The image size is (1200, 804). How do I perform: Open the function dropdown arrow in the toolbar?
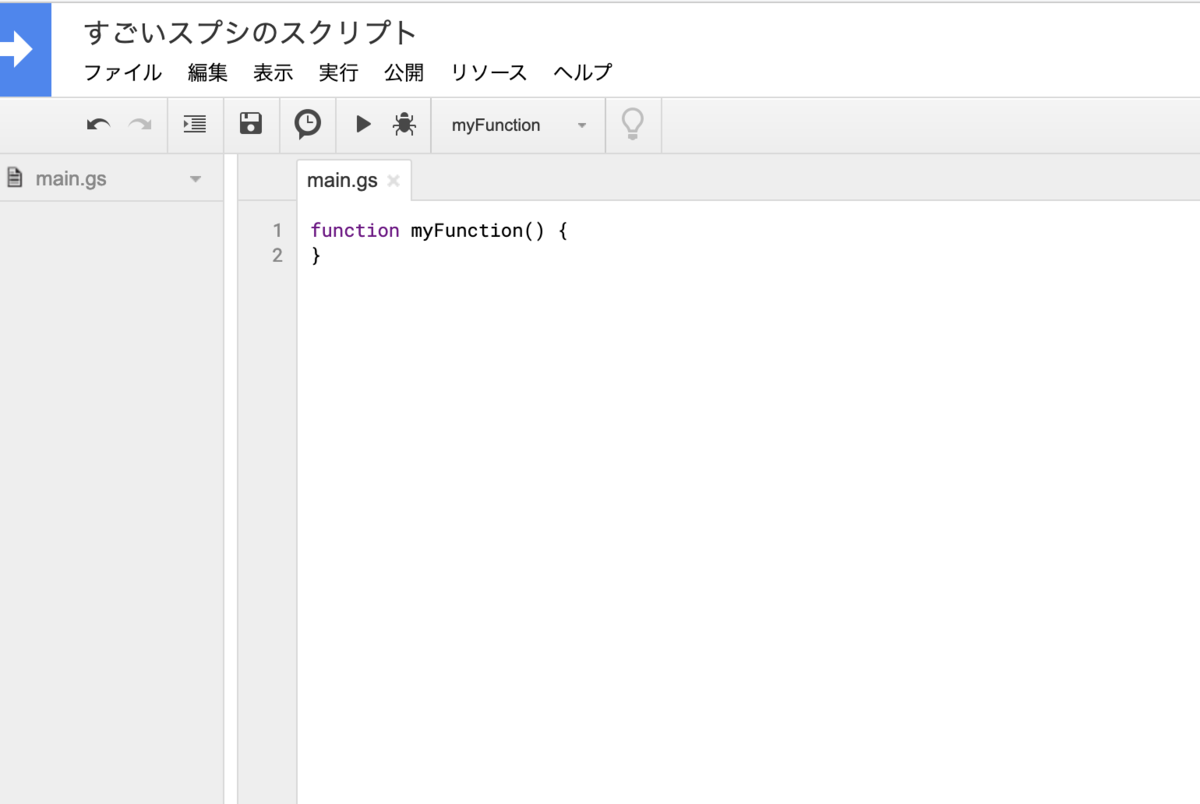coord(582,125)
